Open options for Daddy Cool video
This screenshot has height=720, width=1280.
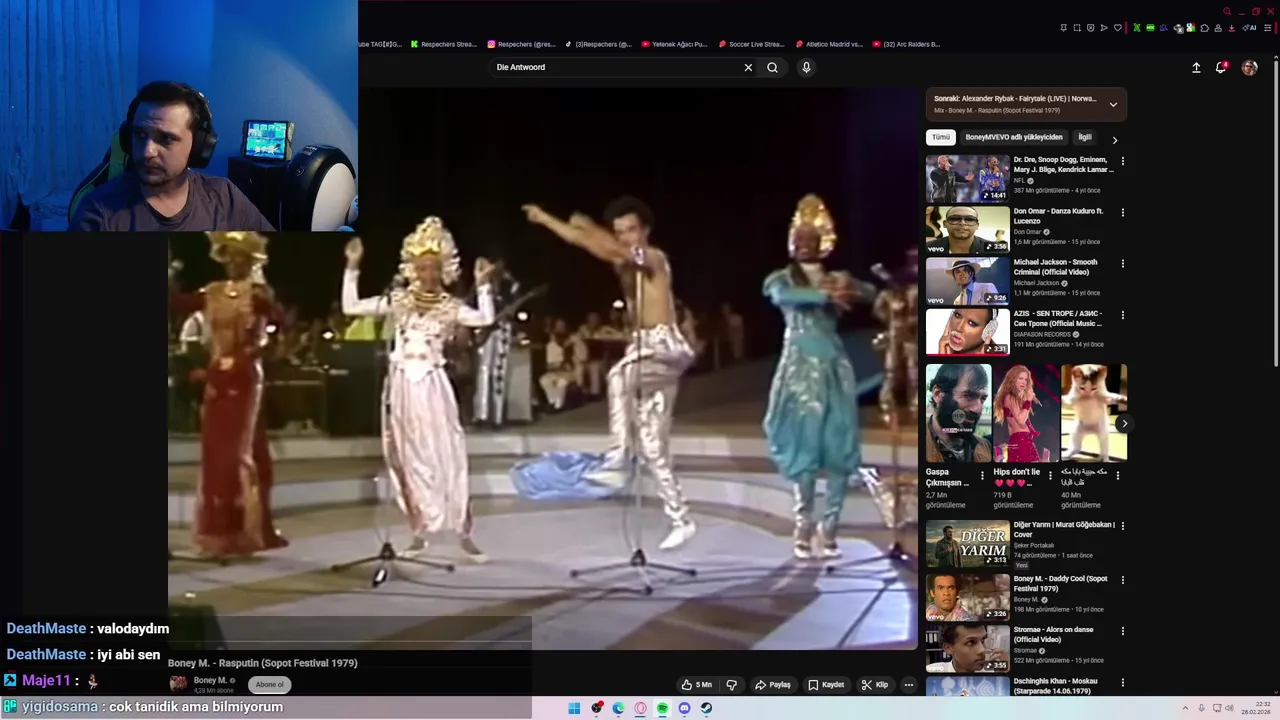click(x=1122, y=580)
